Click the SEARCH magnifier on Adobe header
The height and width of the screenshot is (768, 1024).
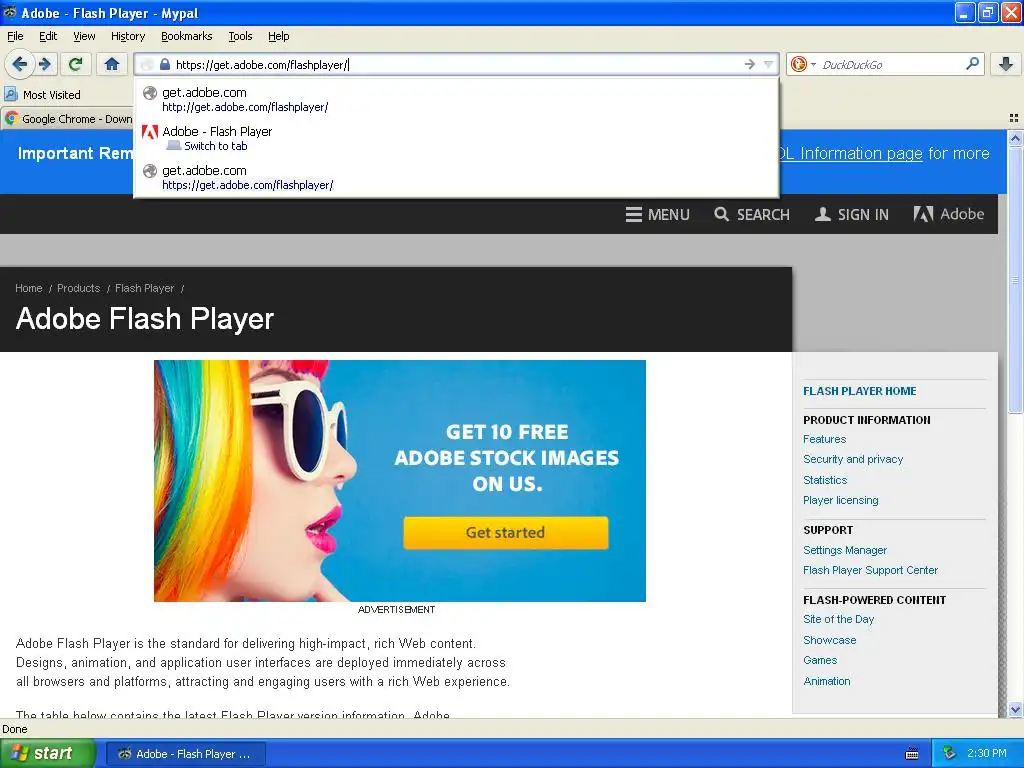pos(752,214)
